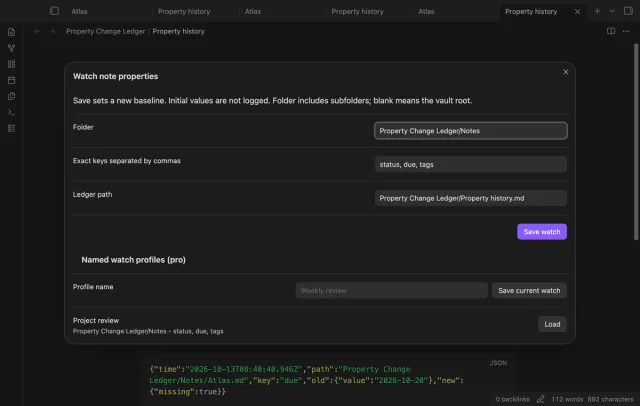Click the insert template ribbon icon
640x406 pixels.
coord(11,96)
